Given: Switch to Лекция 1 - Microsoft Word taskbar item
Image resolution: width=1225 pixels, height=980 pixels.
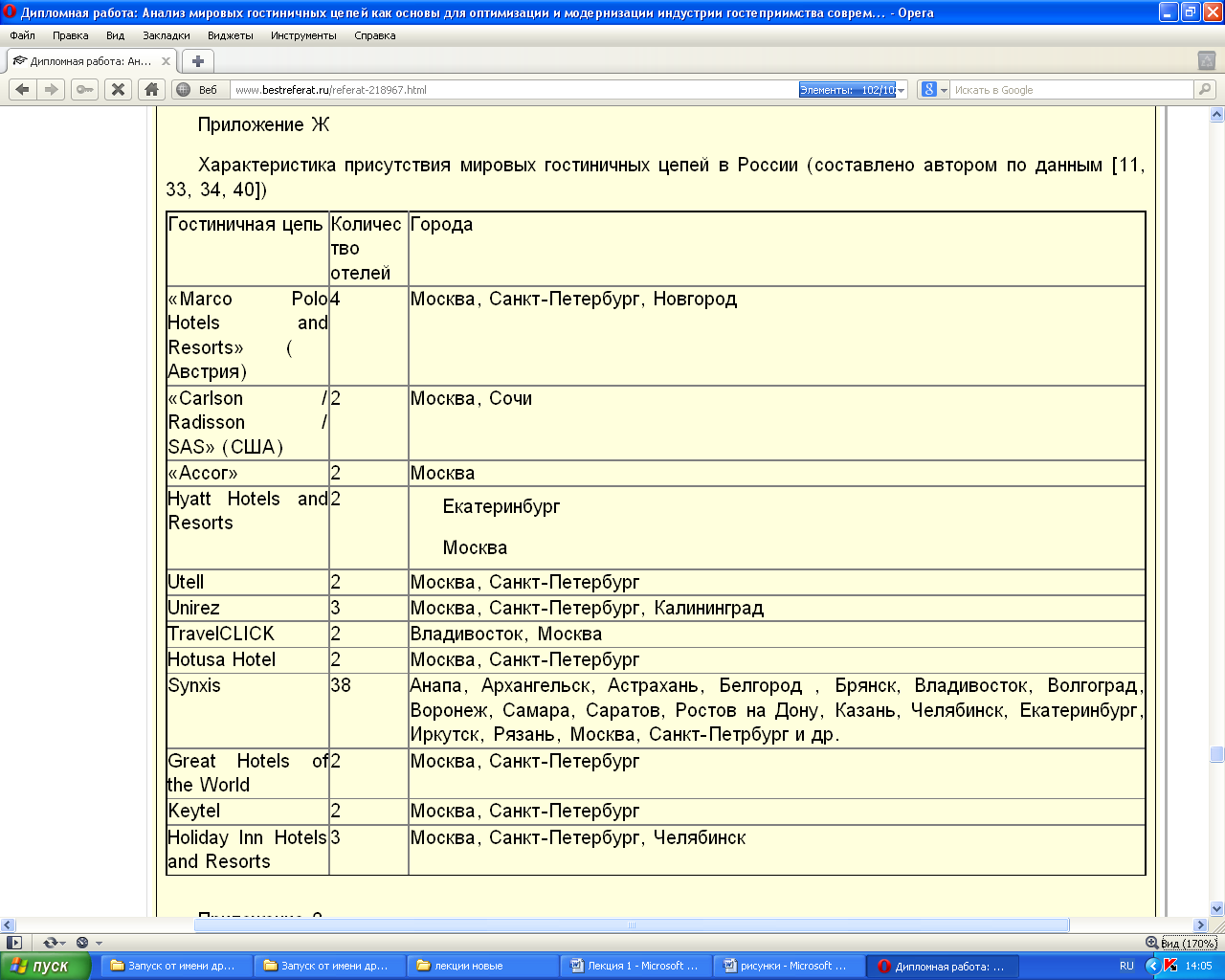Looking at the screenshot, I should tap(635, 966).
